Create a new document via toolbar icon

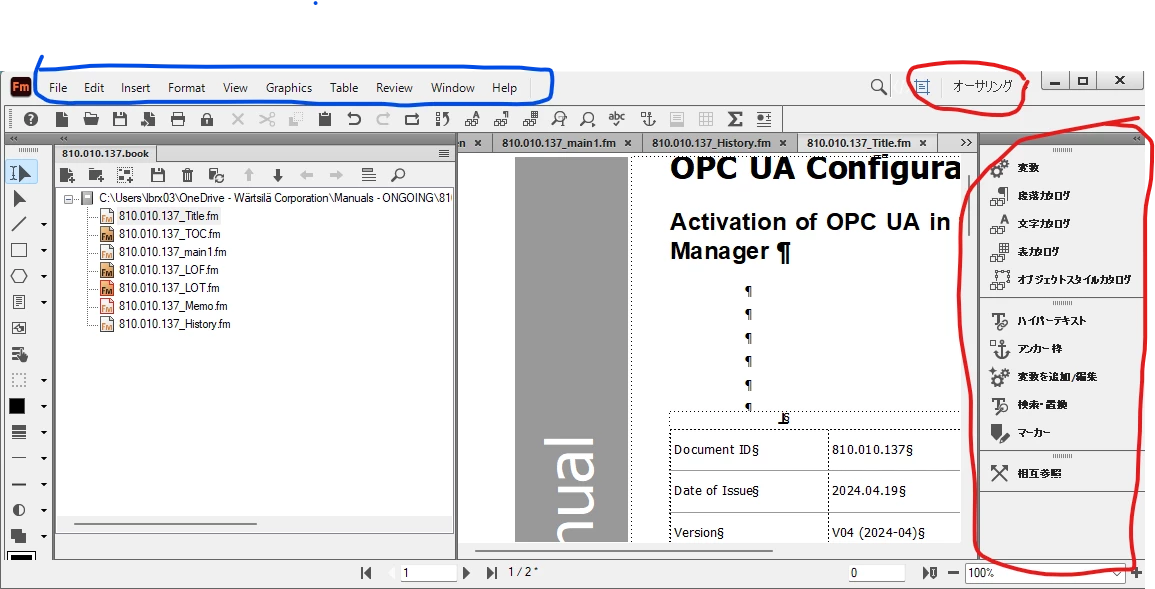coord(62,119)
